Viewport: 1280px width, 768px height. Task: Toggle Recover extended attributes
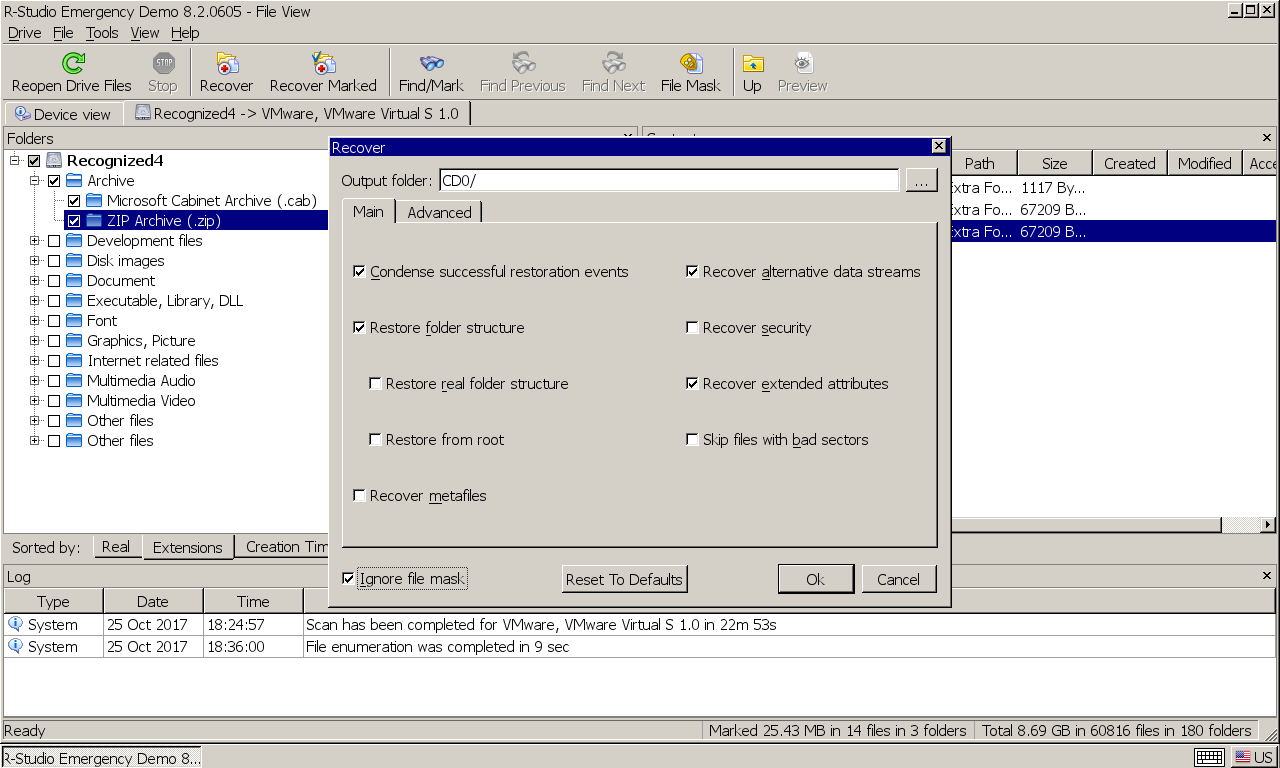[692, 383]
